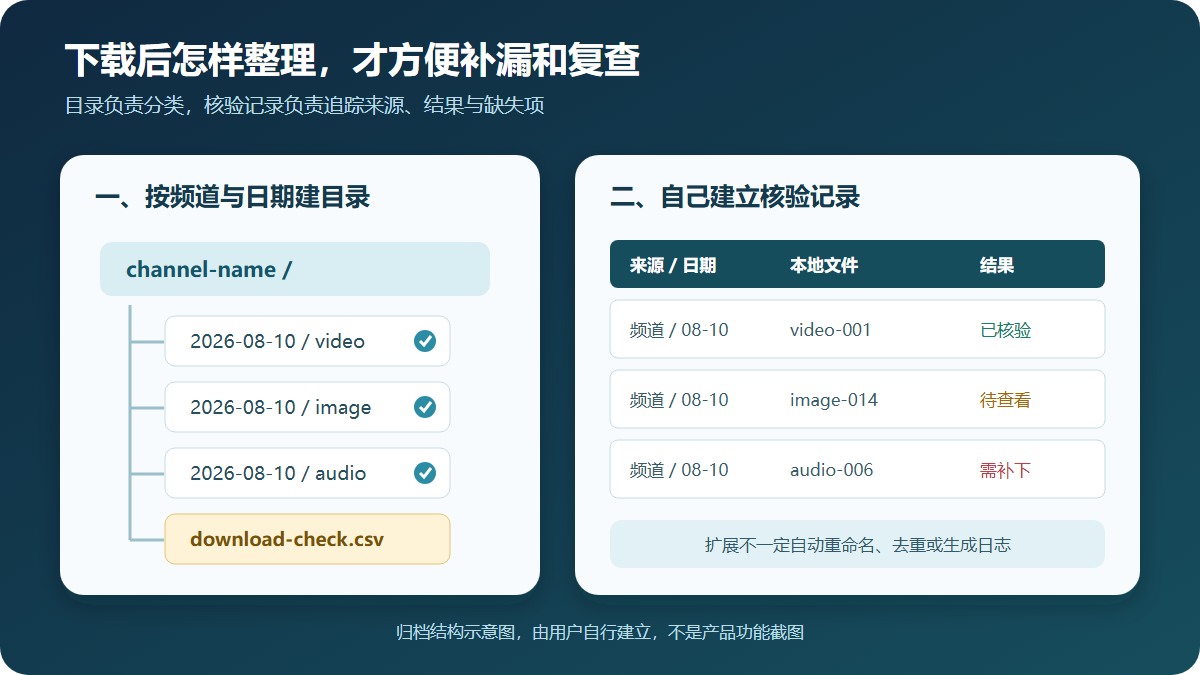Screen dimensions: 1200x675
Task: Click the 来源 / 日期 column header
Action: click(x=673, y=265)
